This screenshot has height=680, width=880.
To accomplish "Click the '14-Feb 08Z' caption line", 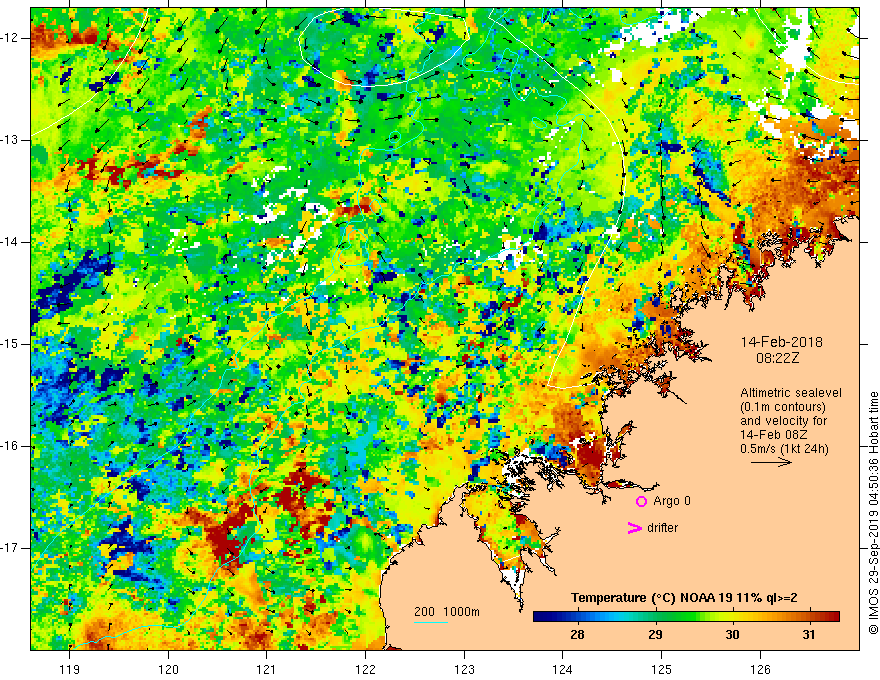I will [x=774, y=435].
